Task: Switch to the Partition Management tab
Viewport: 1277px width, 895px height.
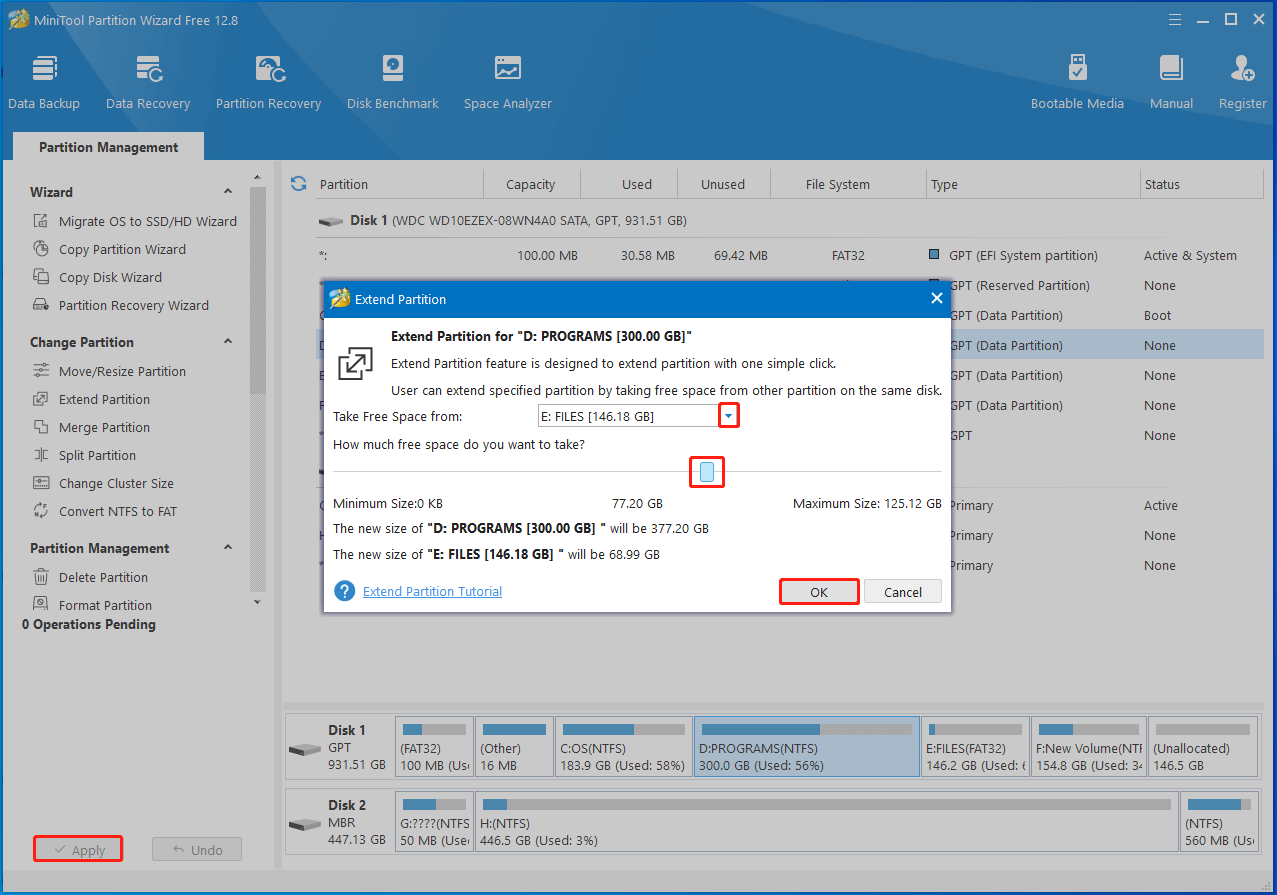Action: [x=109, y=147]
